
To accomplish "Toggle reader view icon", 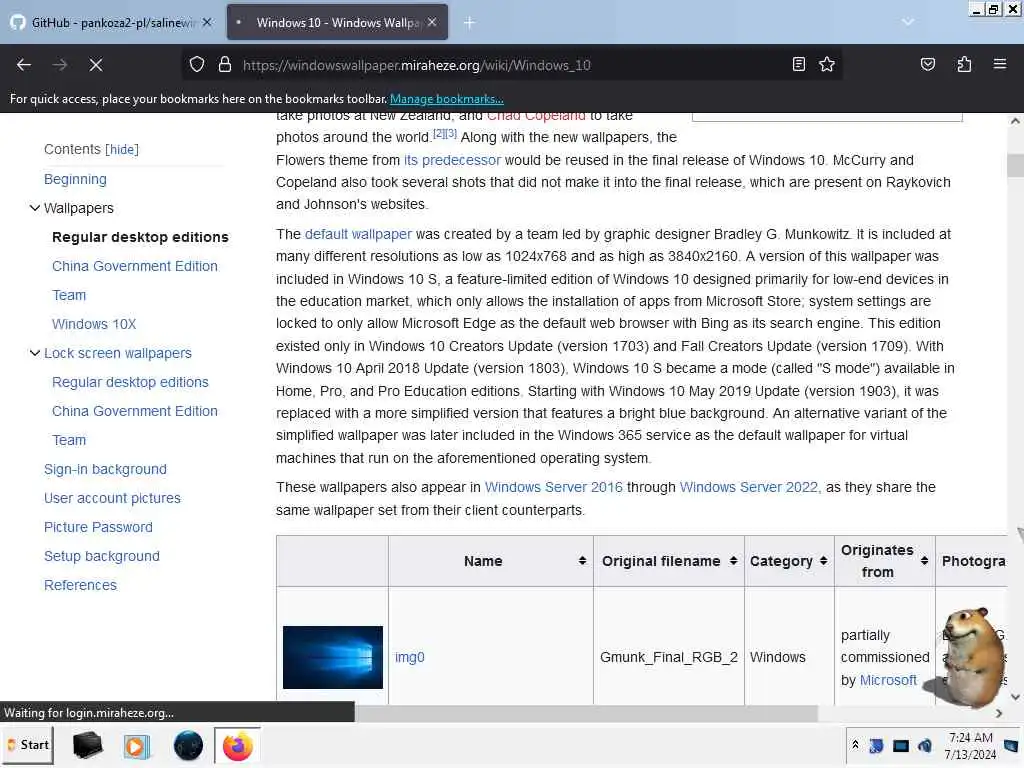I will tap(798, 64).
